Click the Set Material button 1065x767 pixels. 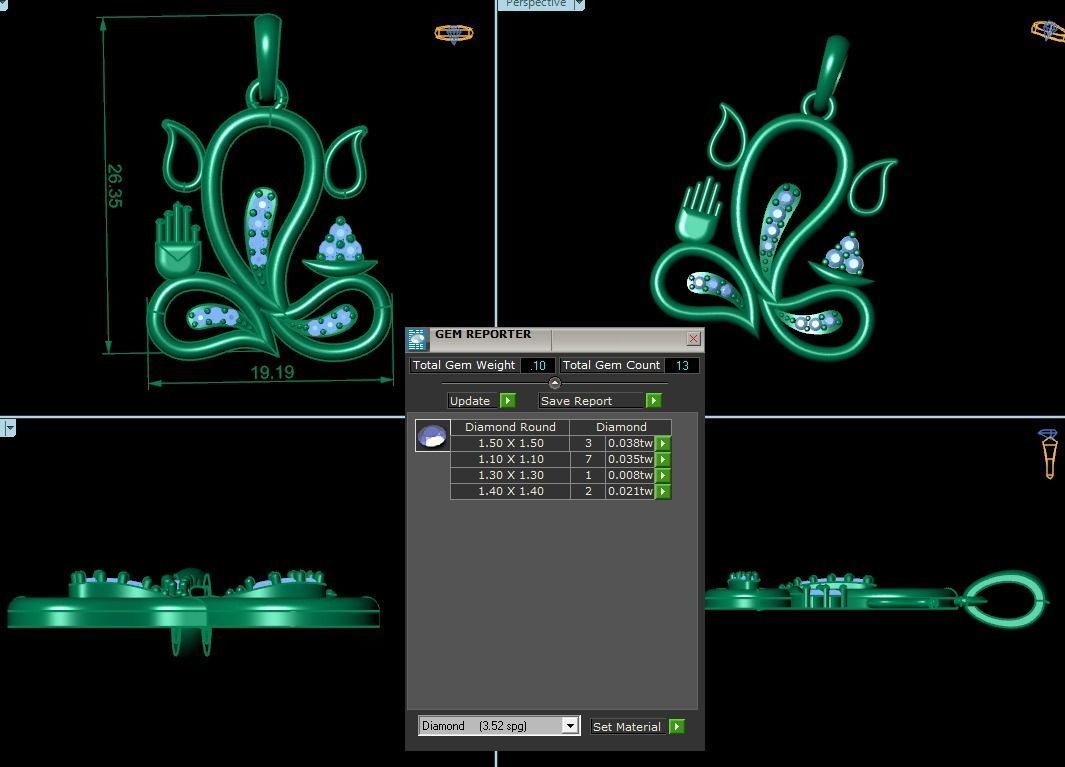[626, 727]
